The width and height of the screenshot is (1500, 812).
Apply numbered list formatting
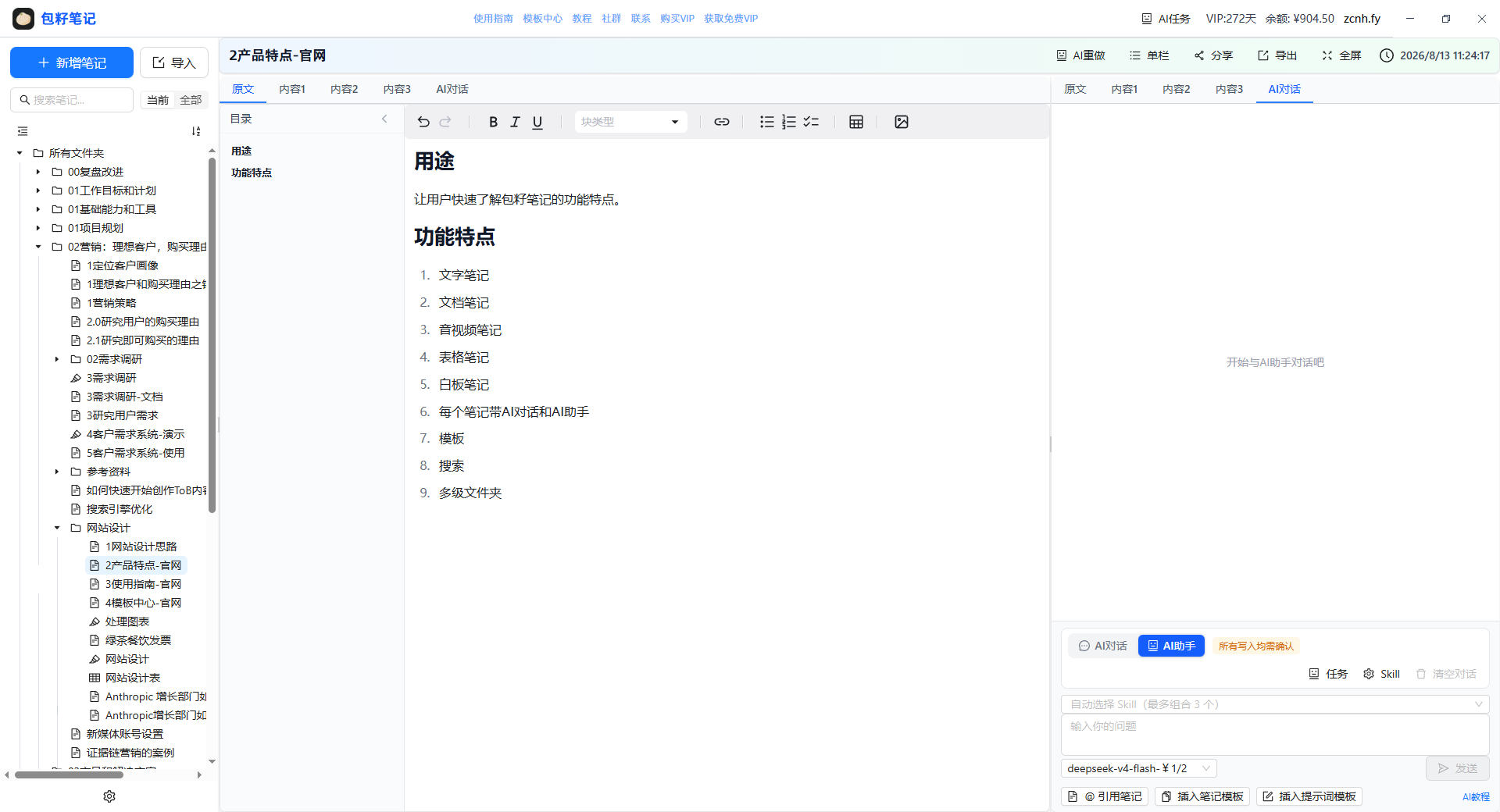(789, 122)
